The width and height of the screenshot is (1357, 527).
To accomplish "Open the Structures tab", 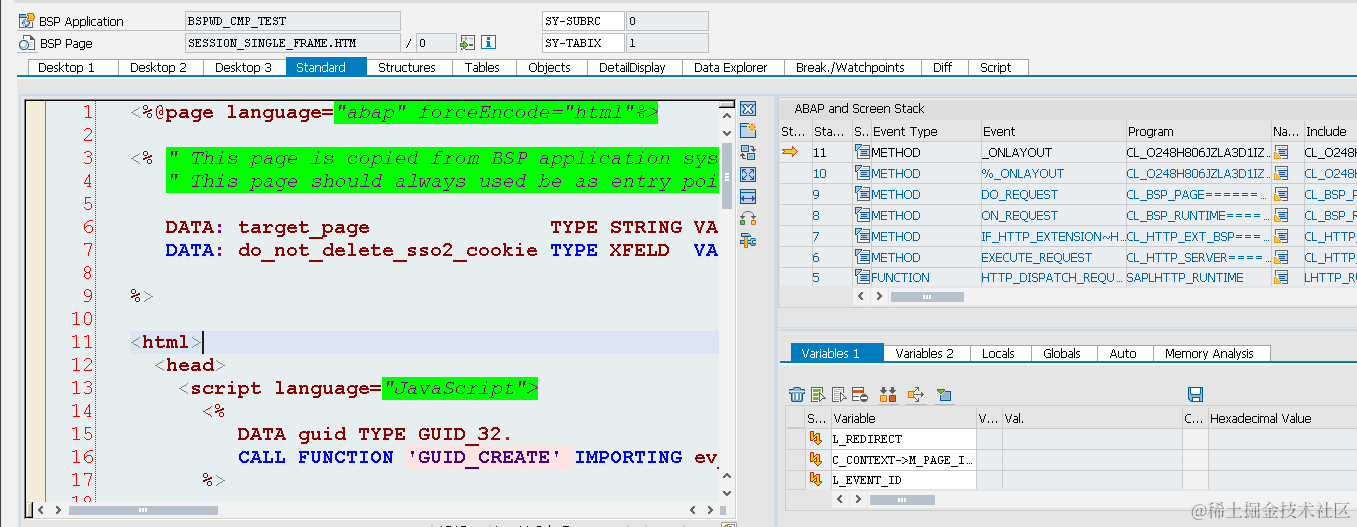I will 407,67.
